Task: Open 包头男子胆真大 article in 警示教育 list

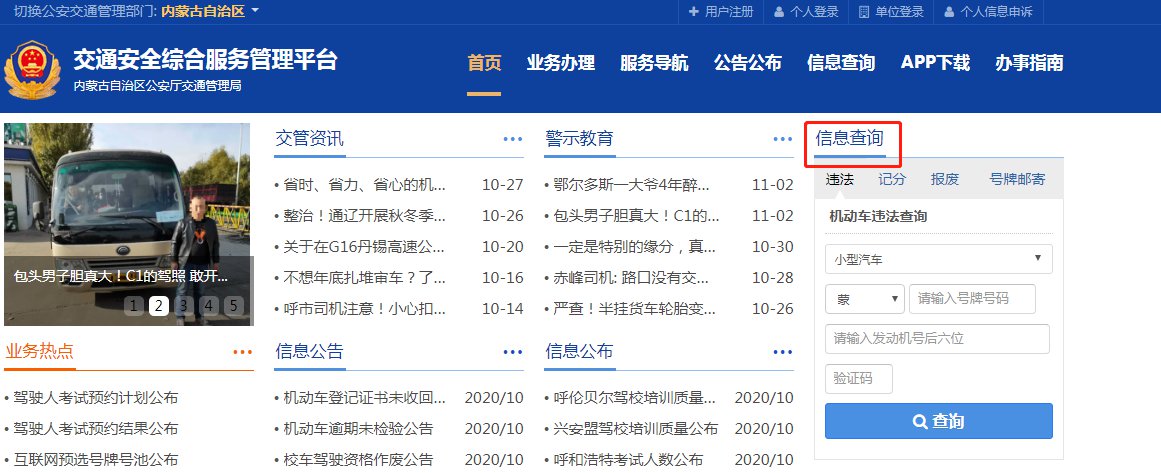Action: click(x=637, y=216)
